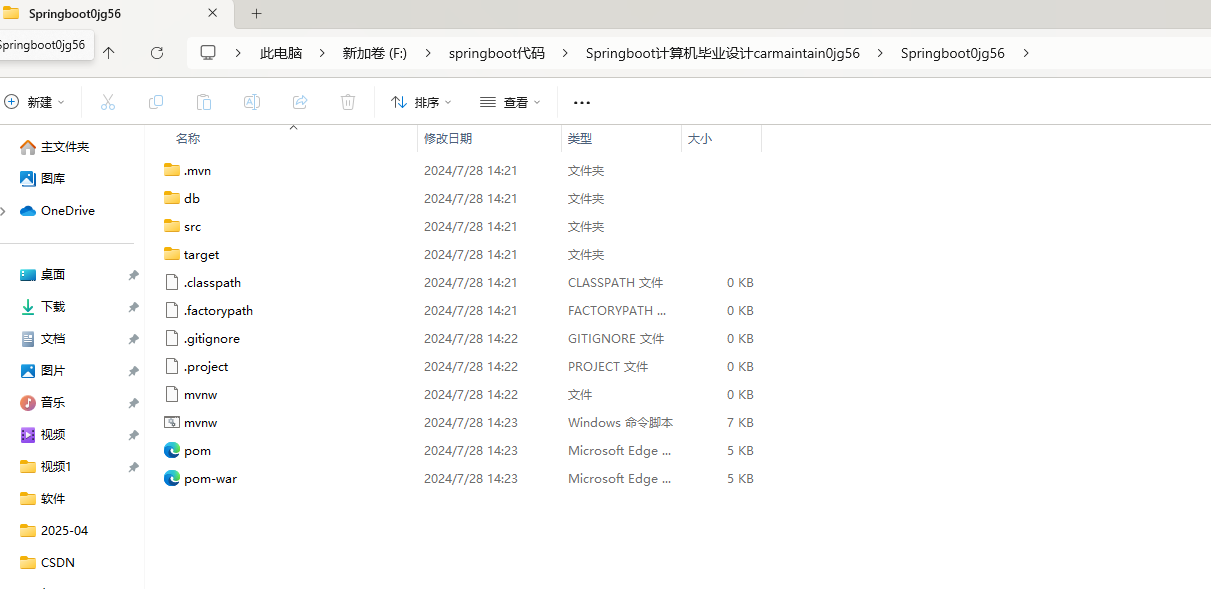Image resolution: width=1211 pixels, height=589 pixels.
Task: Open the 新建 dropdown menu
Action: [x=35, y=102]
